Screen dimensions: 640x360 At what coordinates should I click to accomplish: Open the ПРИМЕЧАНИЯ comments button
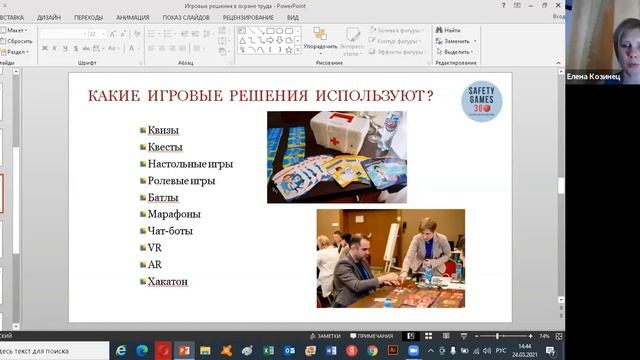click(371, 336)
